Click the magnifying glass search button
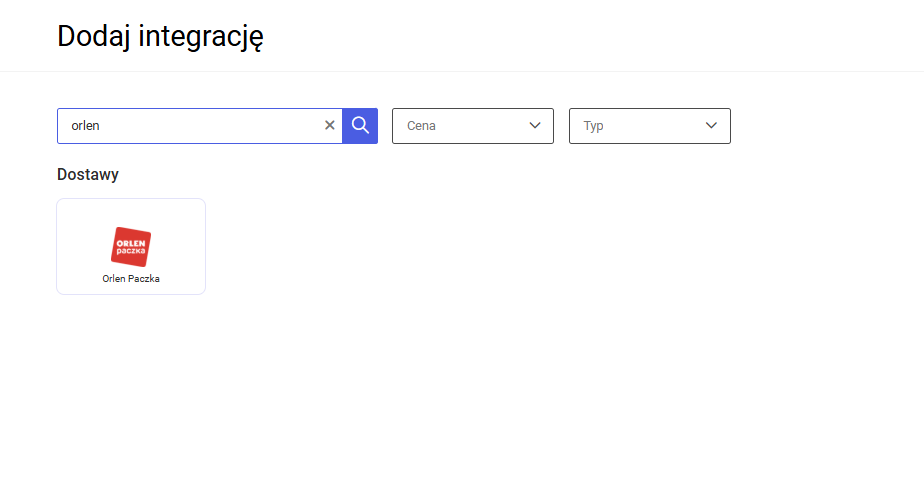 (360, 126)
